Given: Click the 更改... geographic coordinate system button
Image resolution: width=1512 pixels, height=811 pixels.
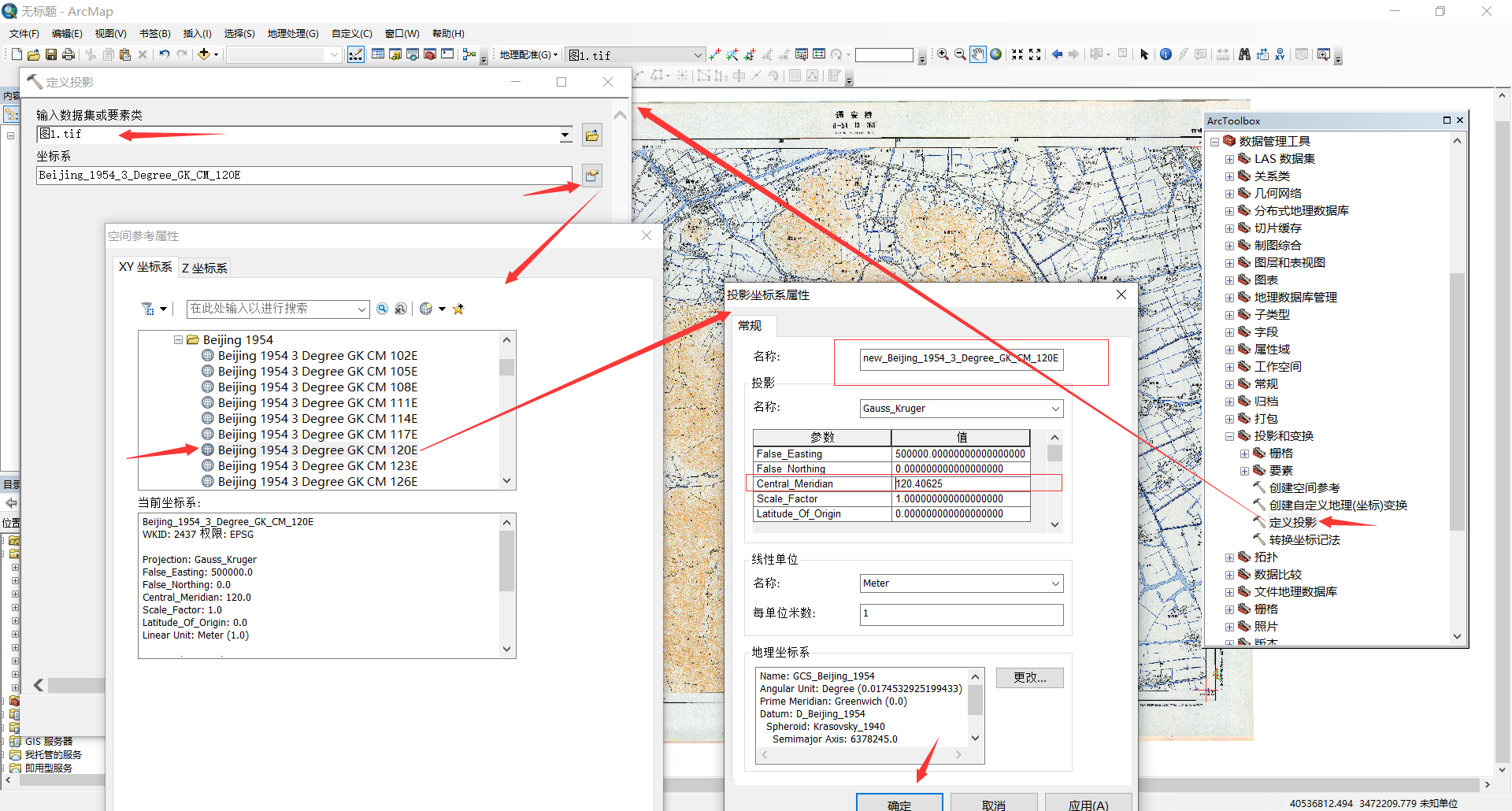Looking at the screenshot, I should [1029, 678].
